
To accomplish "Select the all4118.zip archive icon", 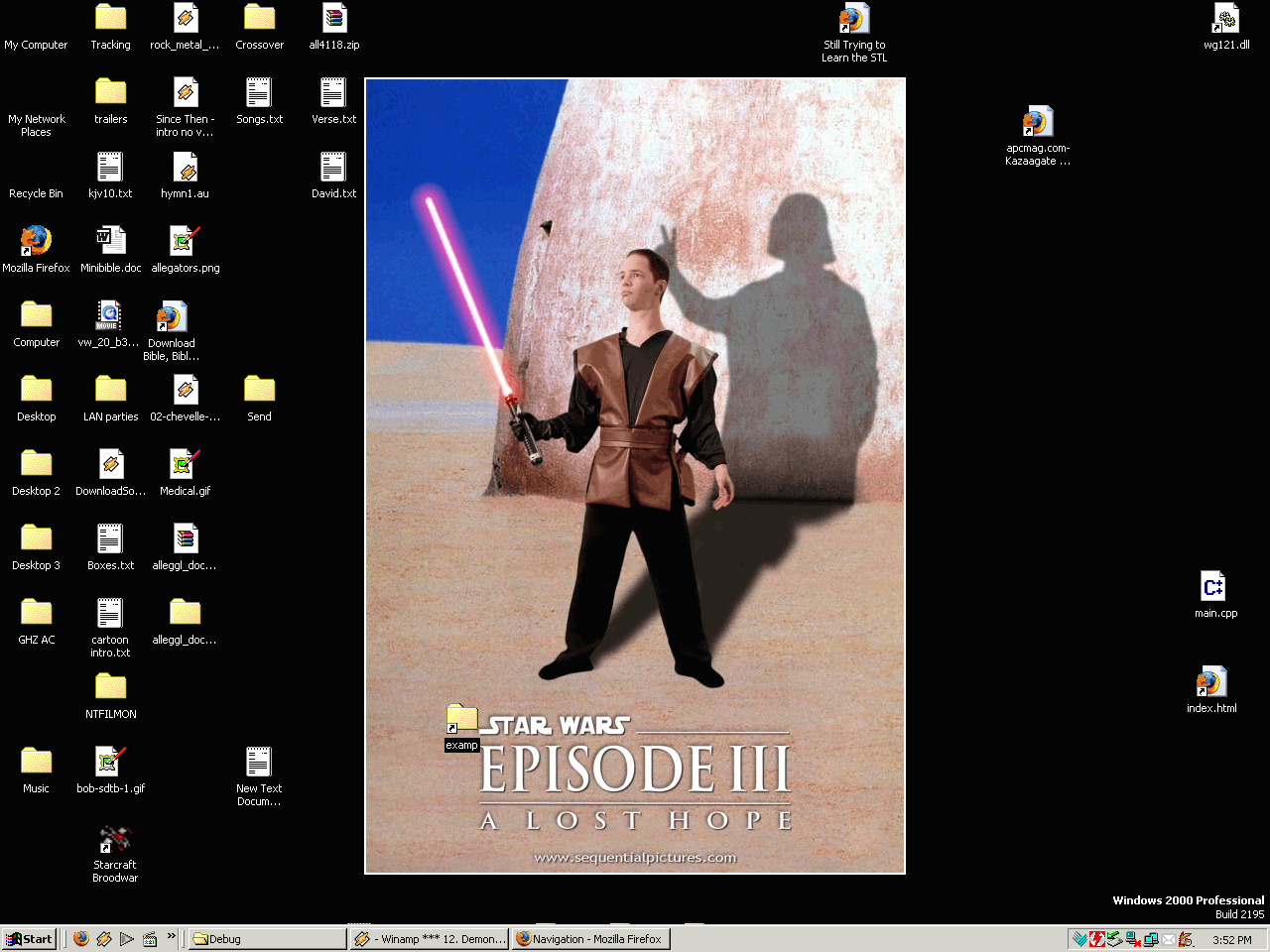I will (x=334, y=19).
